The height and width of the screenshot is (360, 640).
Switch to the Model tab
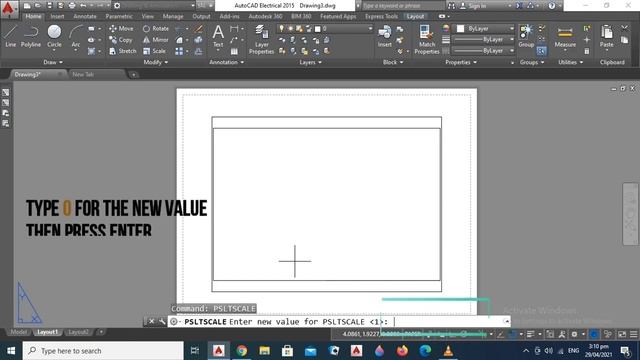[18, 332]
